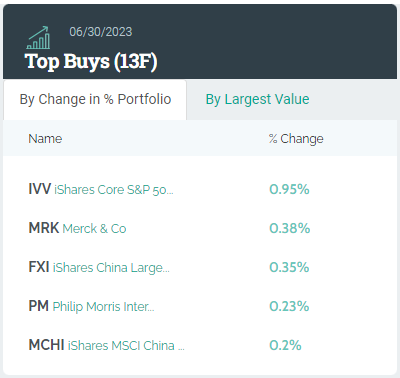Open Philip Morris Inter... company link
400x378 pixels.
103,307
